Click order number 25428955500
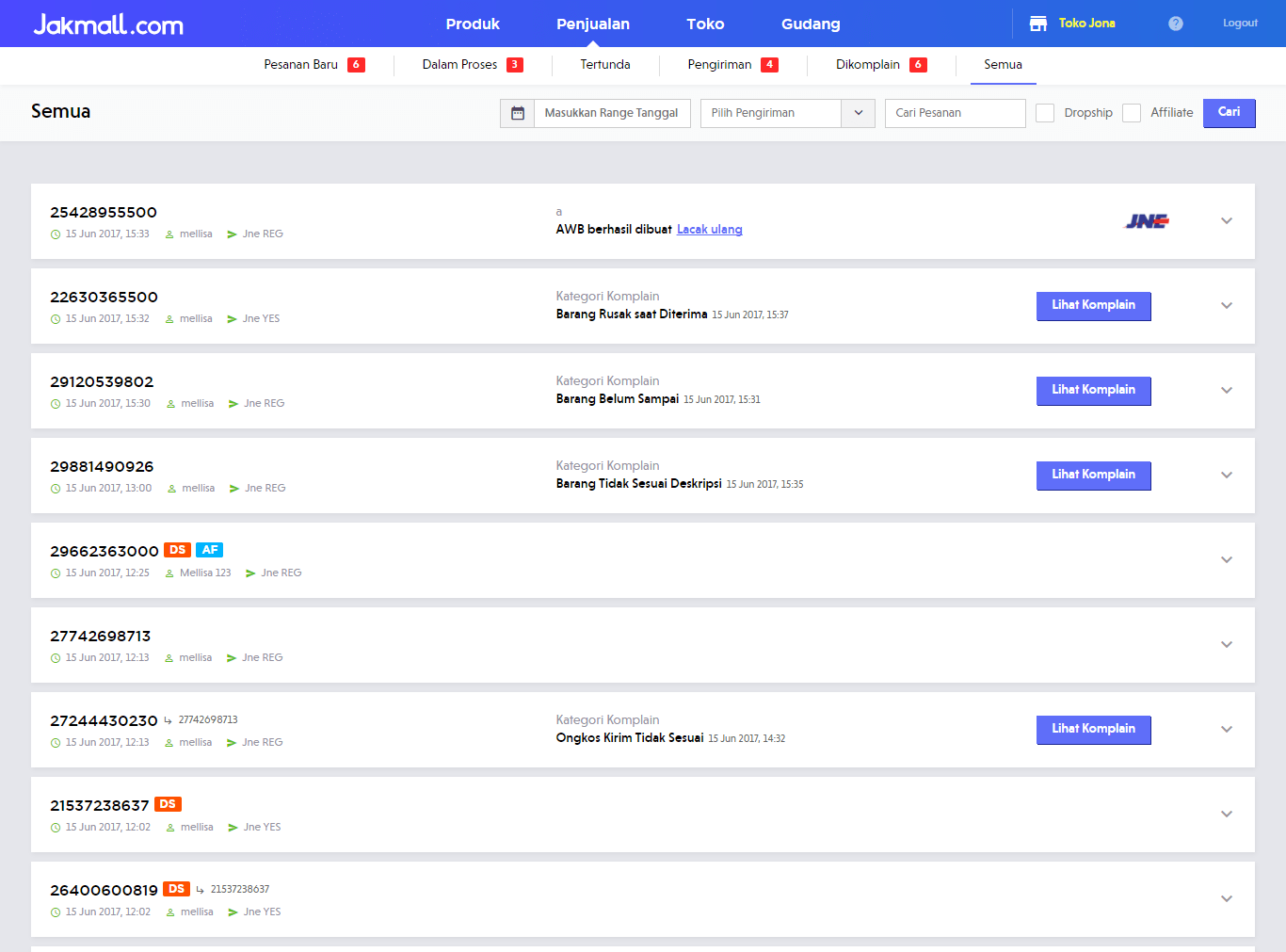Screen dimensions: 1286x952 coord(104,213)
